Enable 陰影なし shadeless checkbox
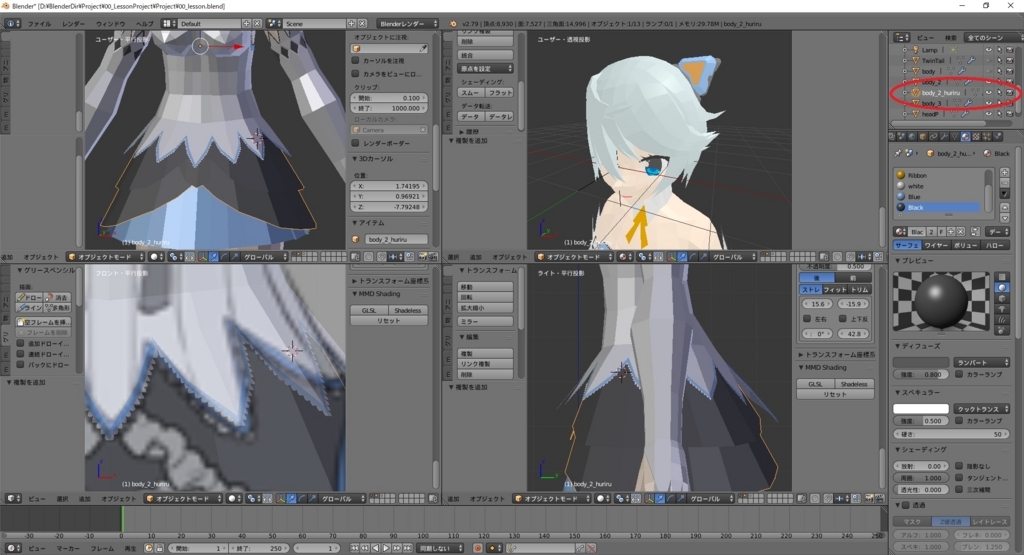 [x=959, y=466]
